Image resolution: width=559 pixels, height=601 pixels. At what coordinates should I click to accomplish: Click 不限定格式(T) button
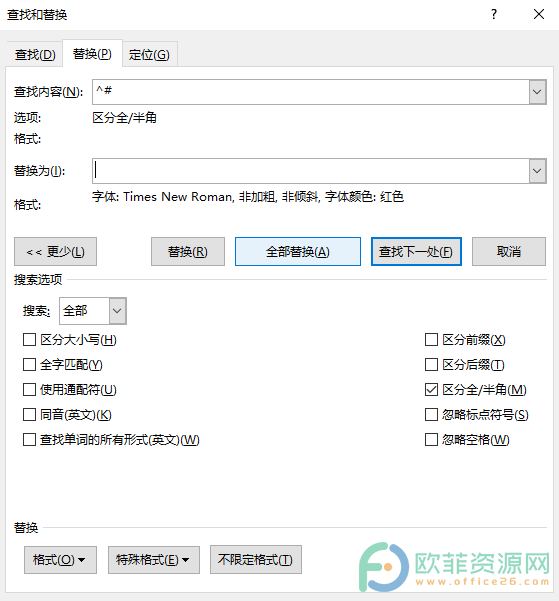pyautogui.click(x=256, y=560)
